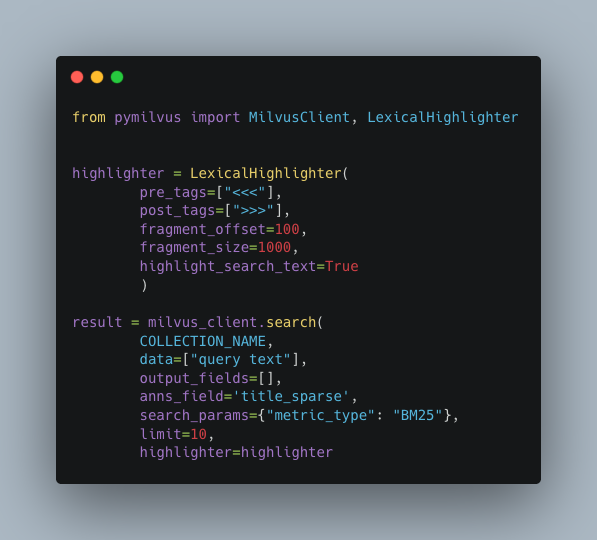
Task: Click the search method call
Action: coord(291,322)
